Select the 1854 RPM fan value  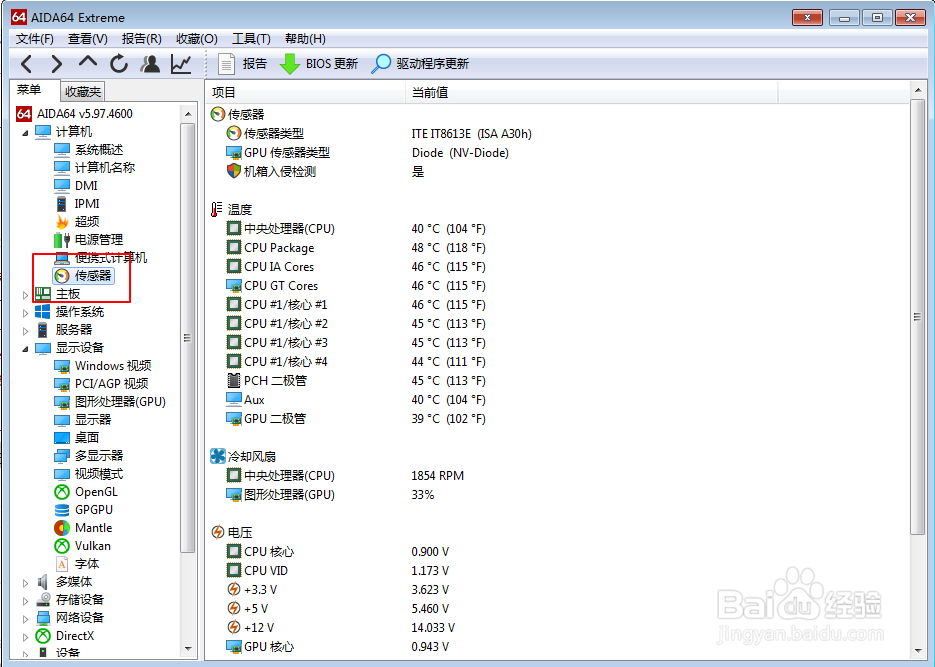coord(438,476)
